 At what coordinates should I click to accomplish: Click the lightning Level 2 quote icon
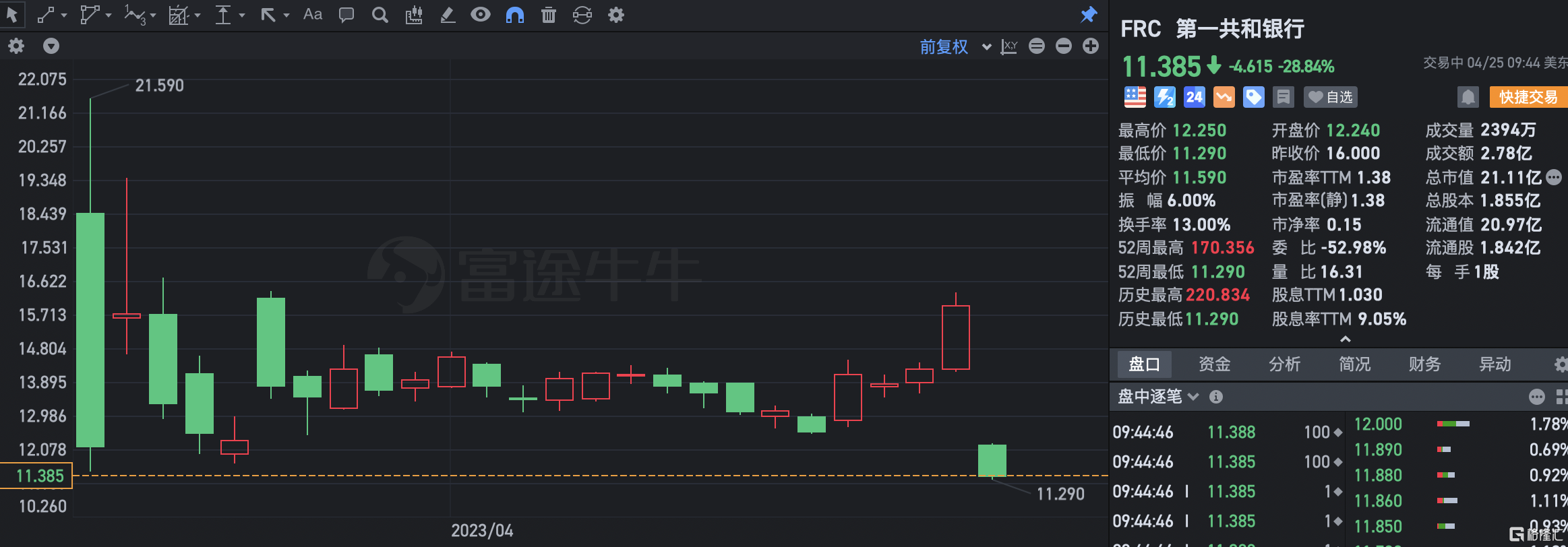point(1165,97)
